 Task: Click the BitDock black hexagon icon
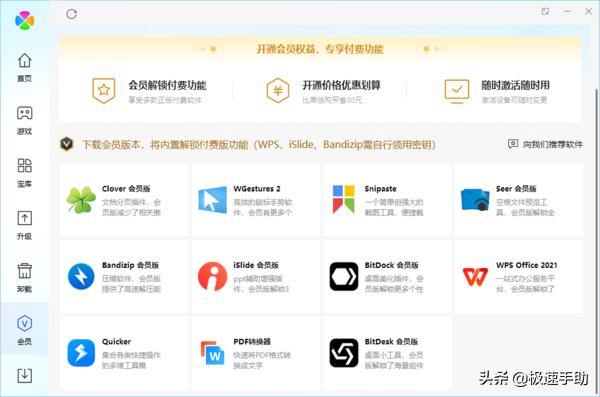point(344,276)
